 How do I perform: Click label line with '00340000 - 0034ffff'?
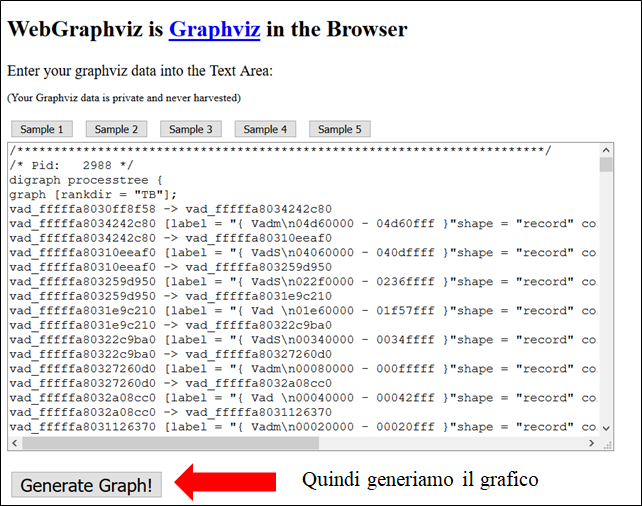[303, 340]
